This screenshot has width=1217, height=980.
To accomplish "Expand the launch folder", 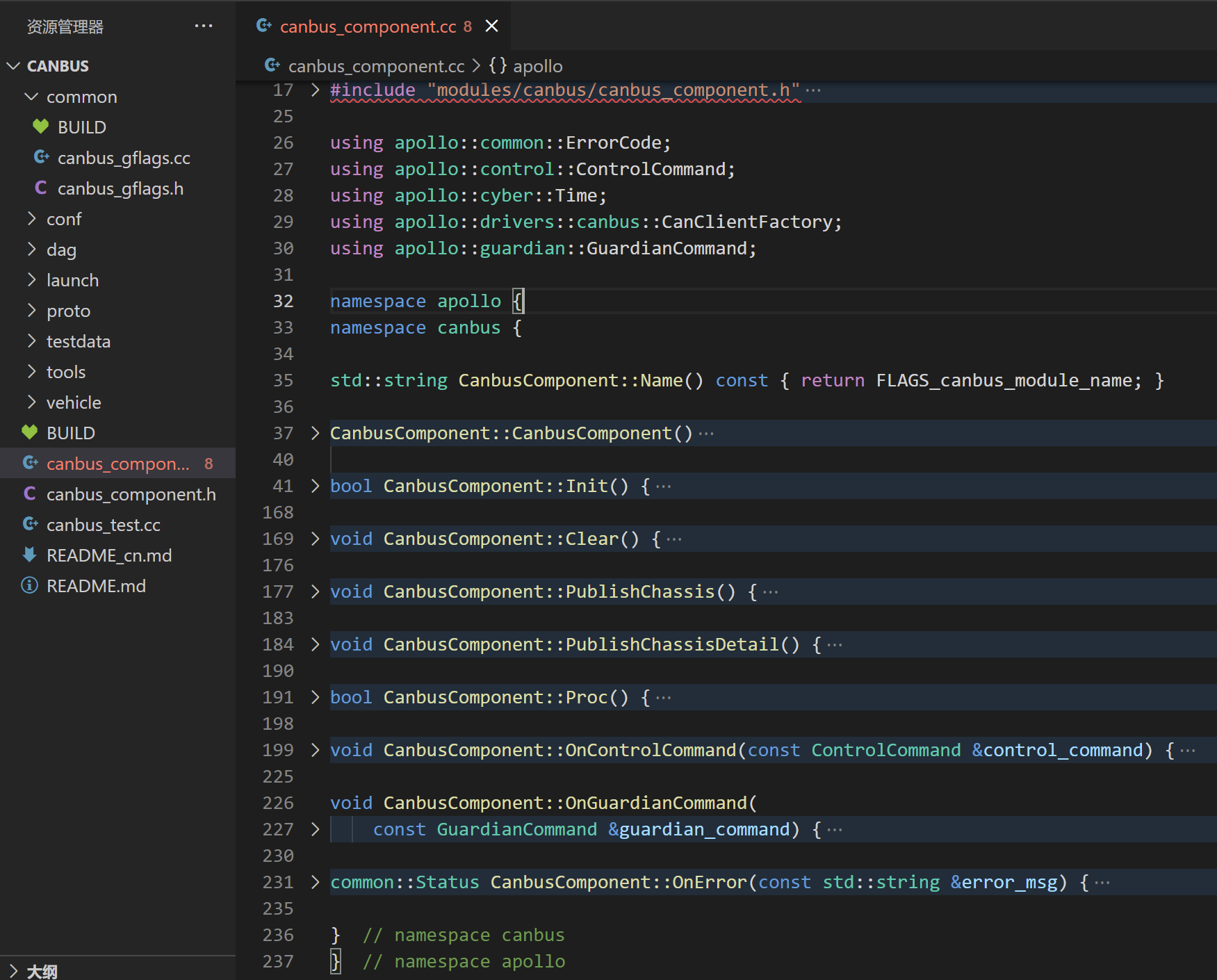I will 31,280.
